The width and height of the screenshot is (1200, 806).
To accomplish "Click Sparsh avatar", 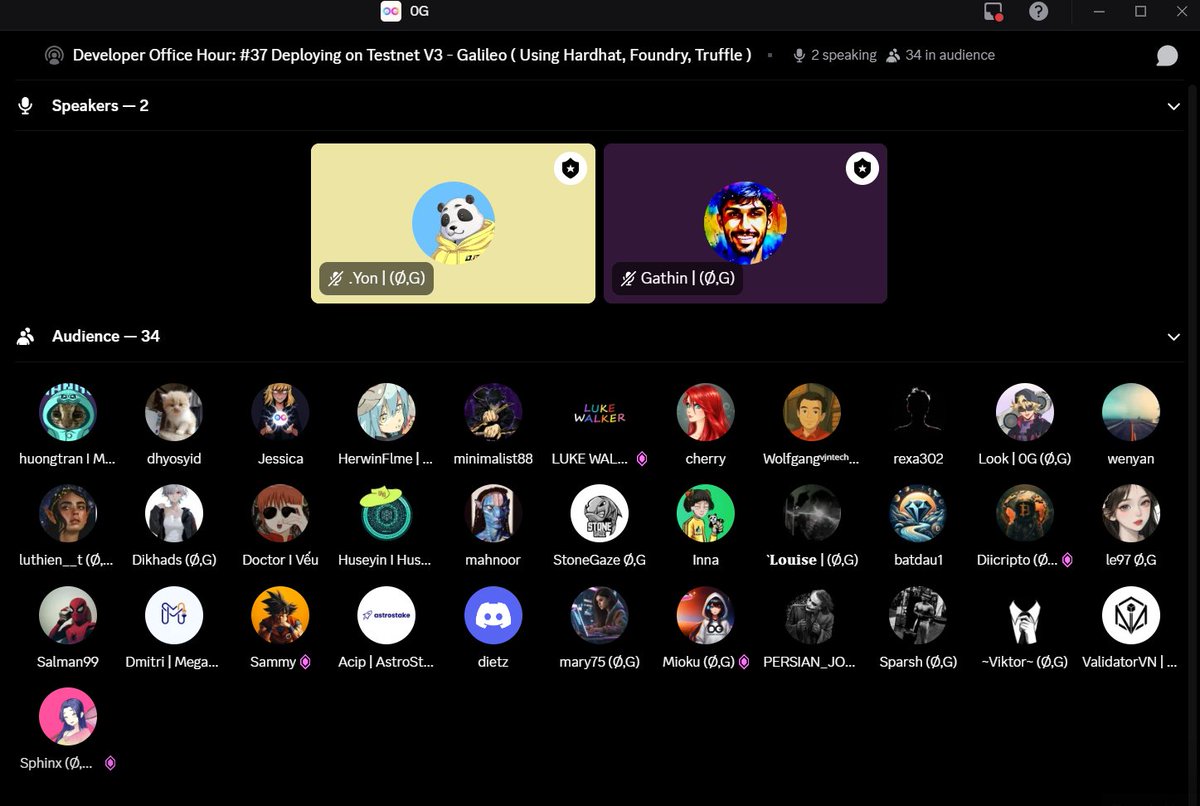I will point(918,615).
